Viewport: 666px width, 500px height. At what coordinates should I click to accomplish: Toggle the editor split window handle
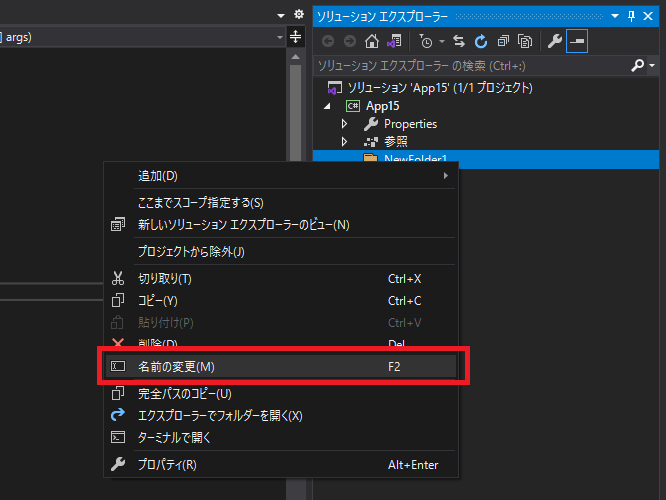295,37
